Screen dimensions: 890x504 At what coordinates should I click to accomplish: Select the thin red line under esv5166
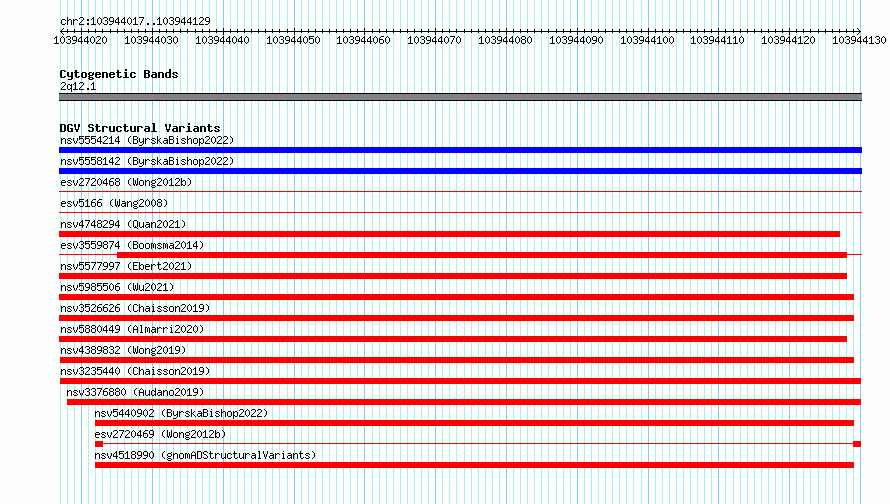pos(460,213)
